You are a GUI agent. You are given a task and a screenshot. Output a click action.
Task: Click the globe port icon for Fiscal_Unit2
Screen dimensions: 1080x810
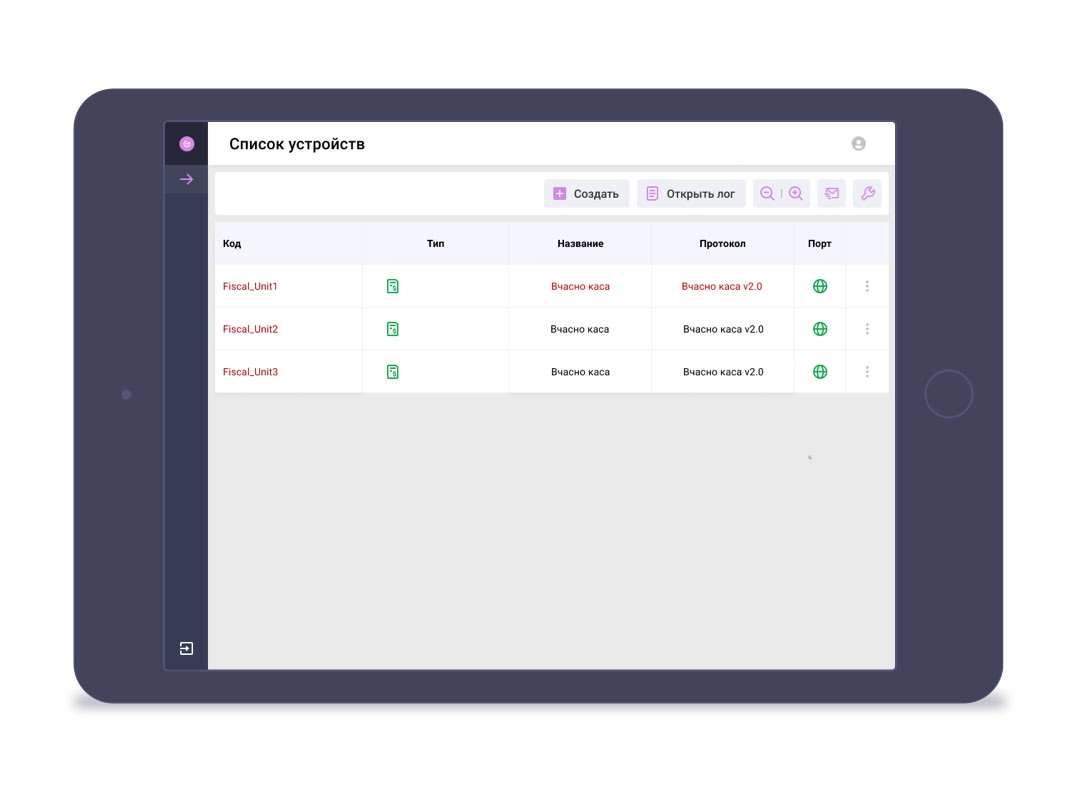(x=820, y=329)
